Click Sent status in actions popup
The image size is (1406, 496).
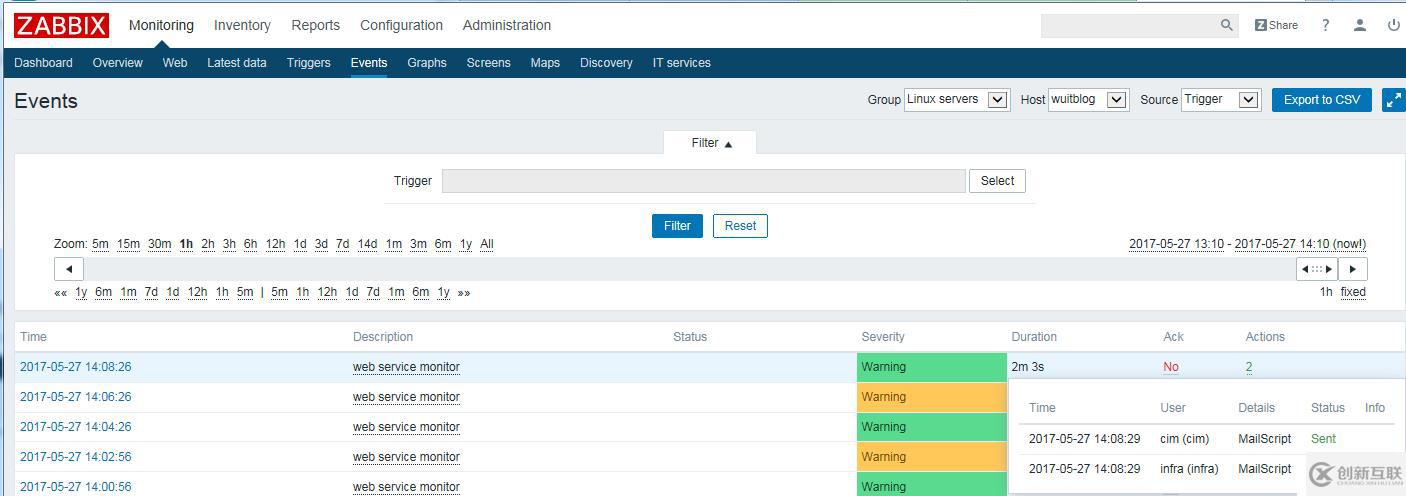(x=1323, y=439)
